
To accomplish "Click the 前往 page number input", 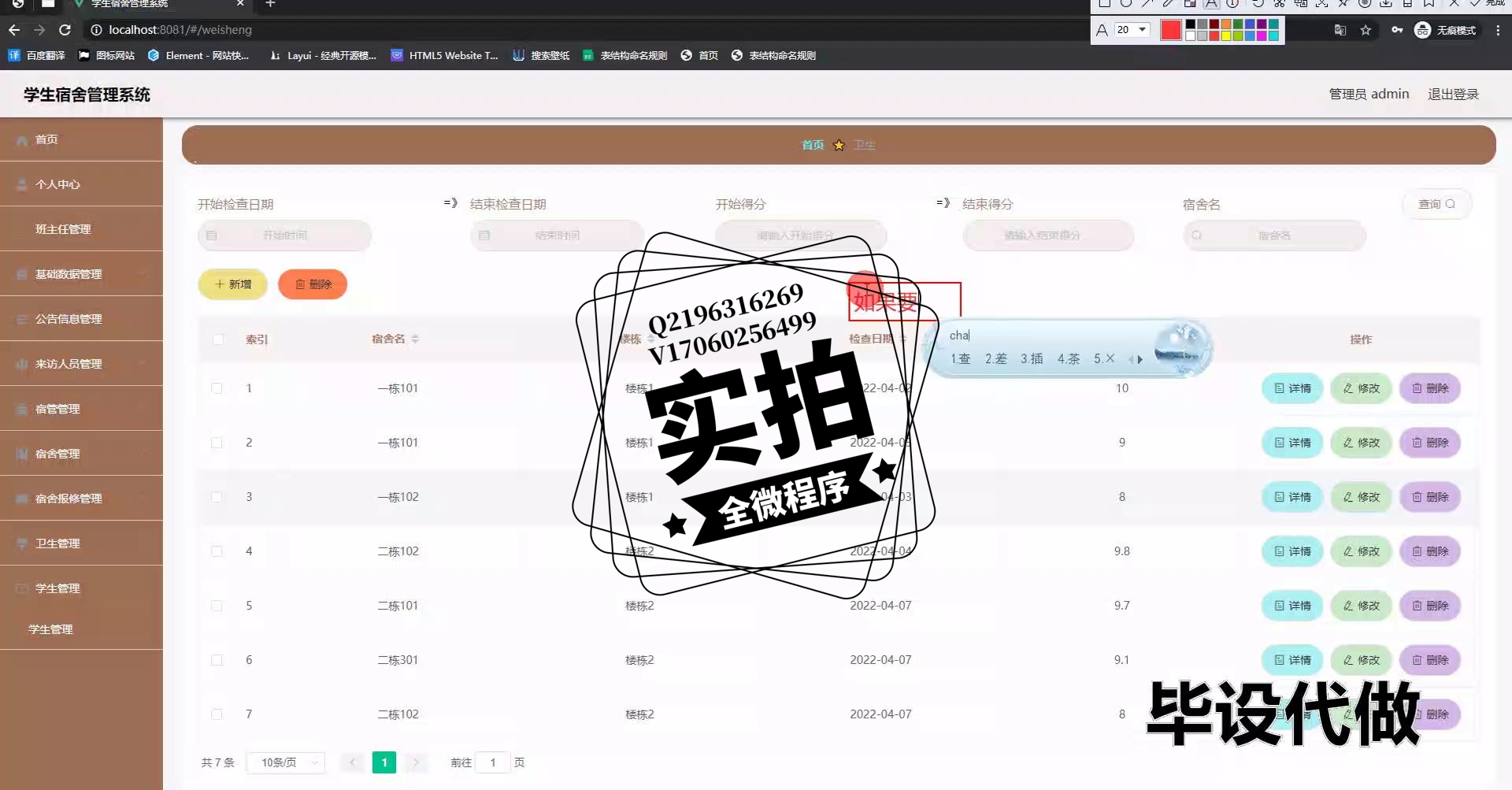I will pos(493,762).
